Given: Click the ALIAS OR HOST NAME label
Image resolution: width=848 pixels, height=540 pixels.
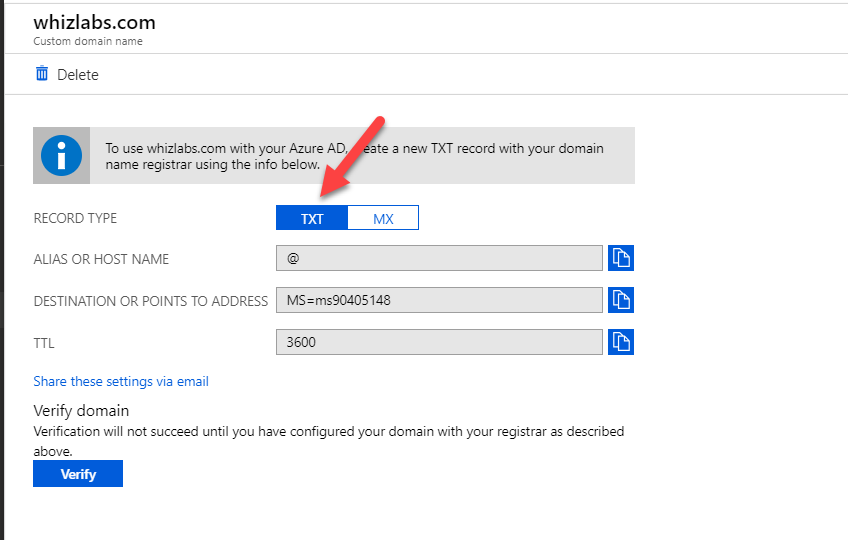Looking at the screenshot, I should (101, 260).
